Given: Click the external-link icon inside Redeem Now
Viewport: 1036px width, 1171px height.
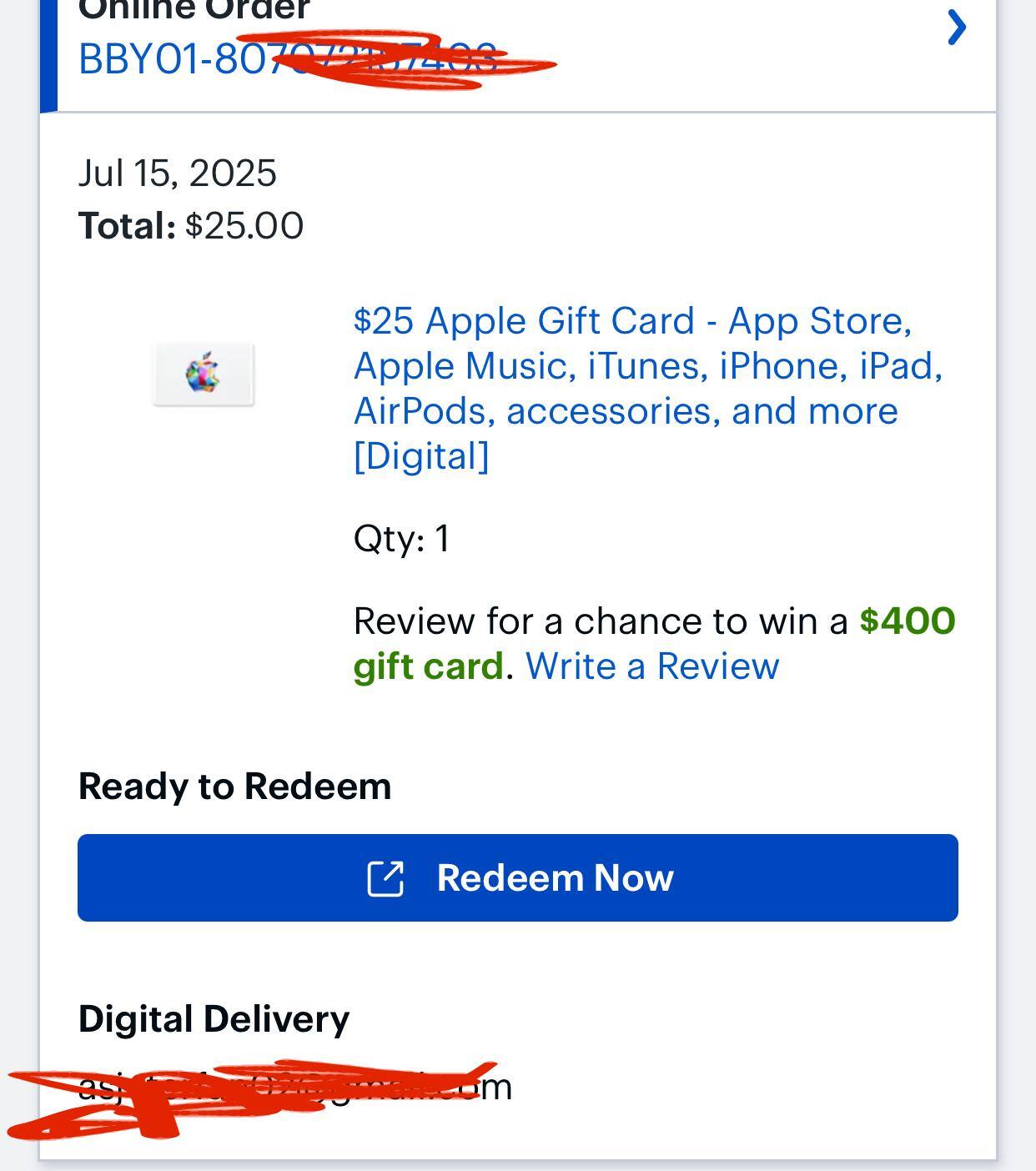Looking at the screenshot, I should 385,877.
